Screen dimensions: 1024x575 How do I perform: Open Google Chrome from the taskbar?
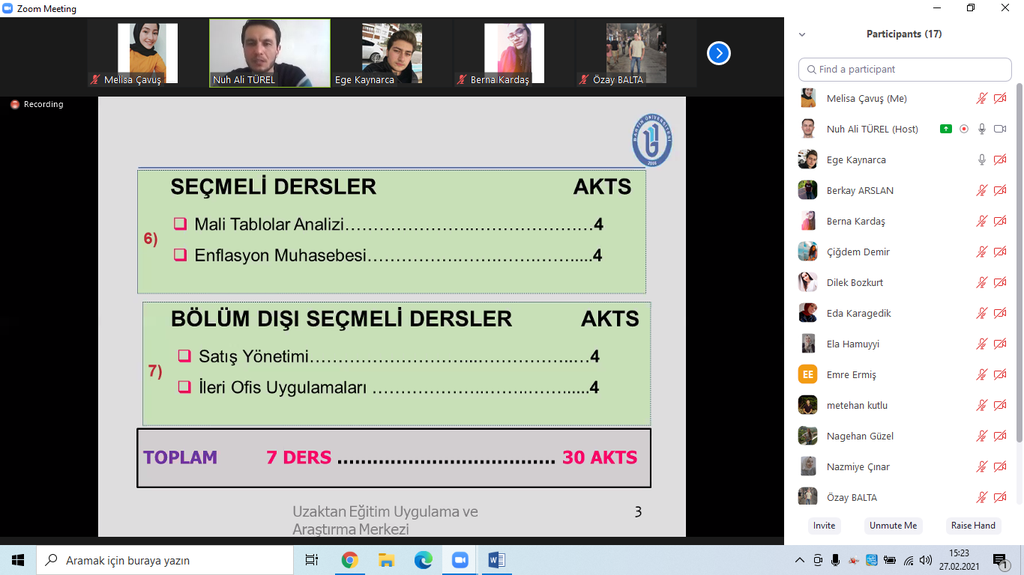click(349, 560)
